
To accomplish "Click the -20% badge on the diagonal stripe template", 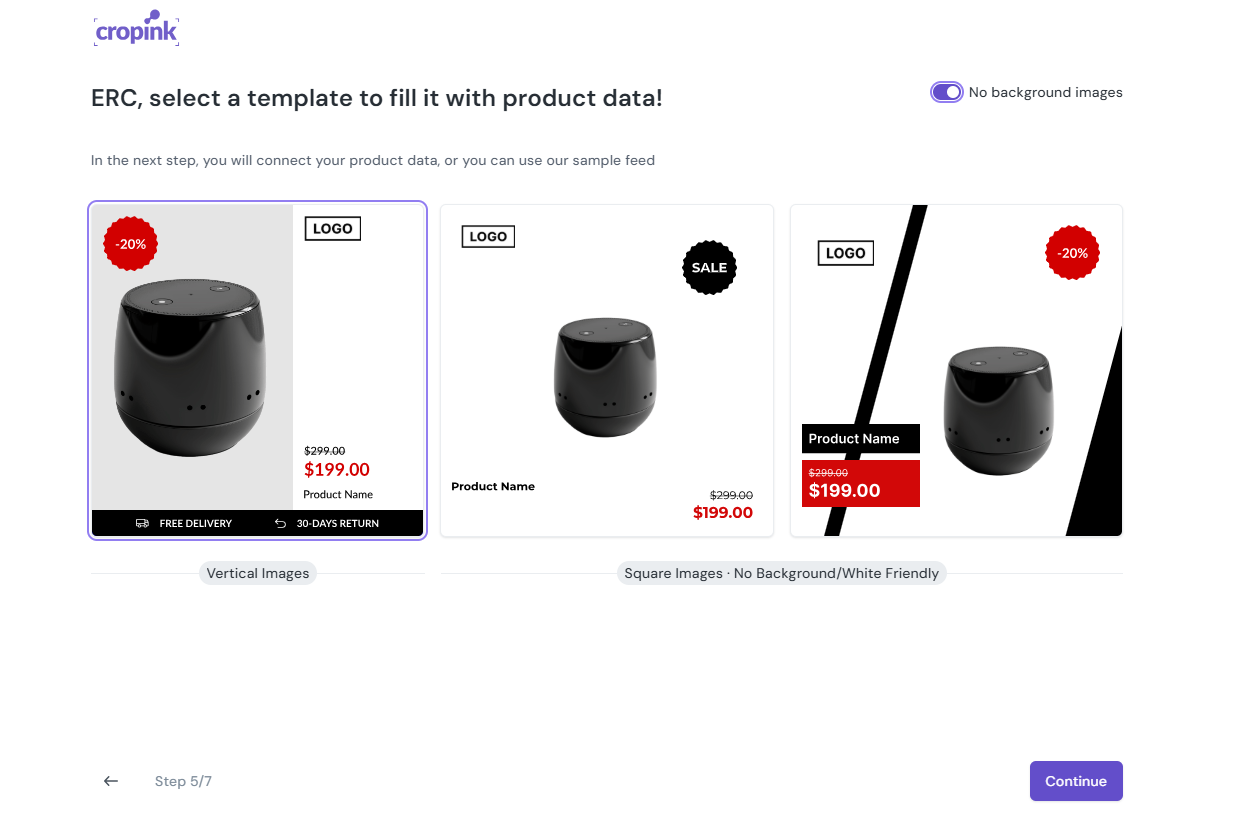I will click(1072, 253).
